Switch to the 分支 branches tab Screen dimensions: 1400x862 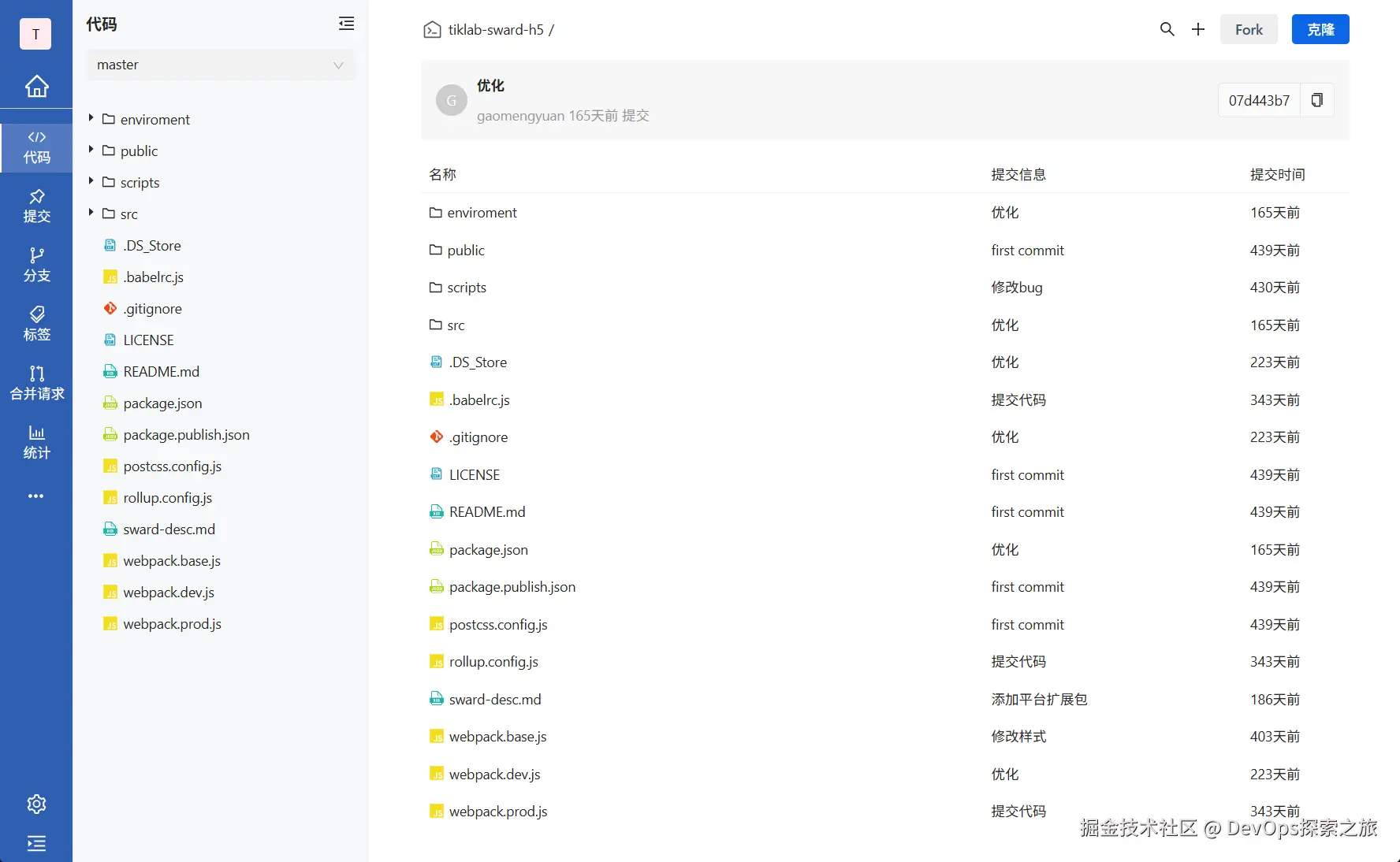[x=36, y=265]
